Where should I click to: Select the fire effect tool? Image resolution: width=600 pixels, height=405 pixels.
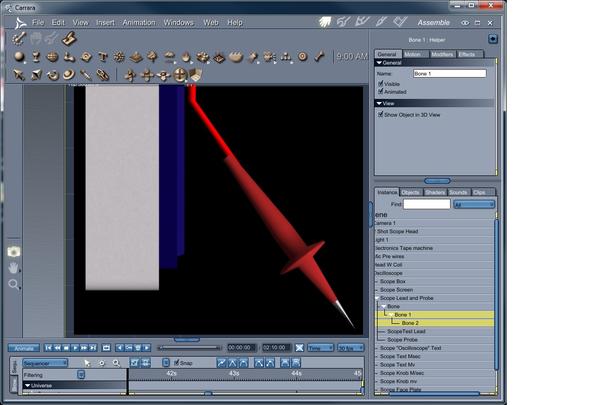[x=186, y=57]
